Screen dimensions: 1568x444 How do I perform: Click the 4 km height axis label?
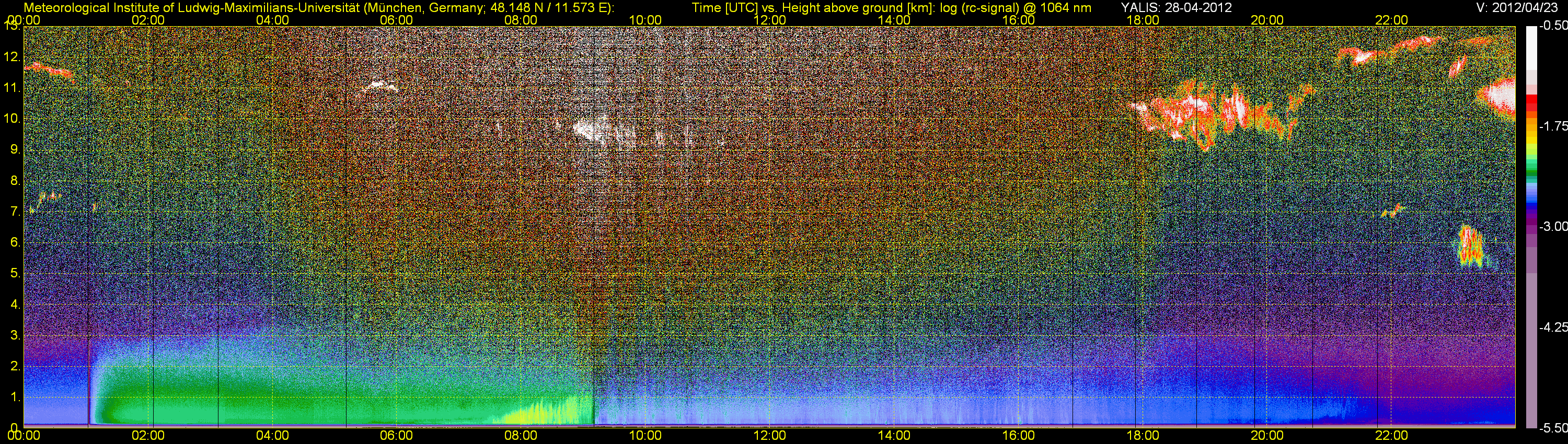16,304
